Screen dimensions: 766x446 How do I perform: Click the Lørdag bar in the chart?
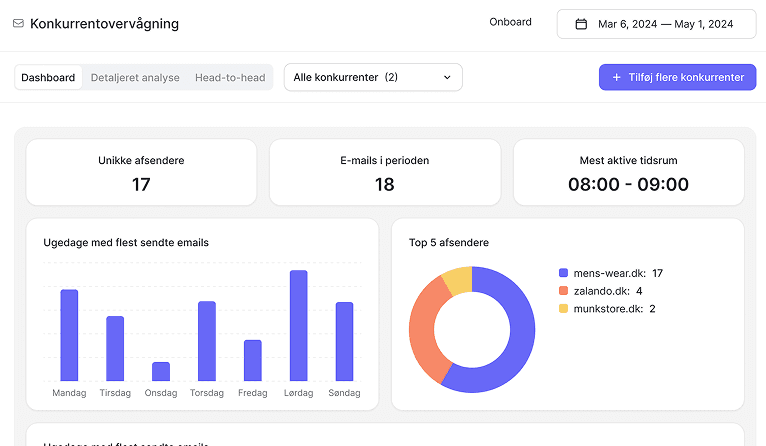(298, 325)
